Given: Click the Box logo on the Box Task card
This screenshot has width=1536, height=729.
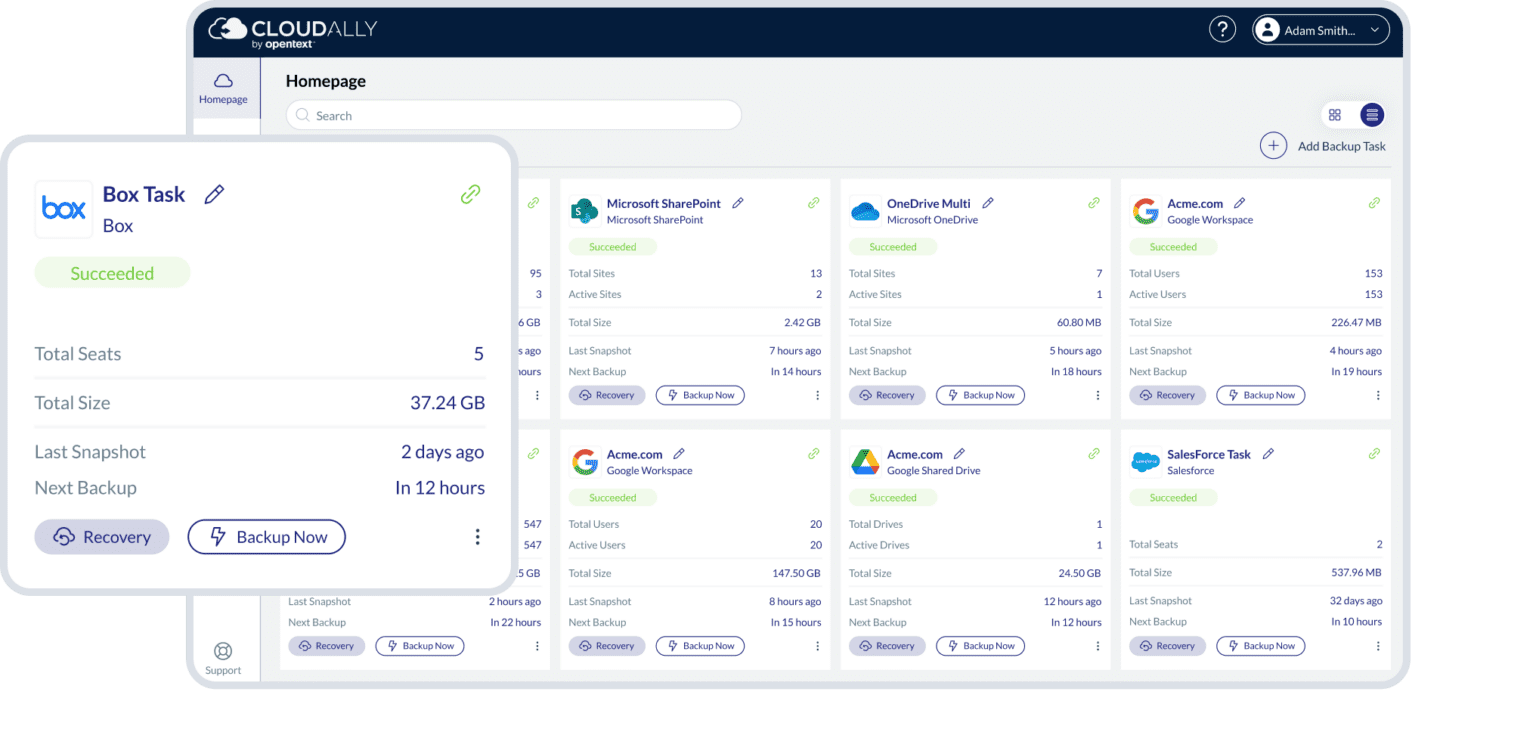Looking at the screenshot, I should tap(63, 208).
